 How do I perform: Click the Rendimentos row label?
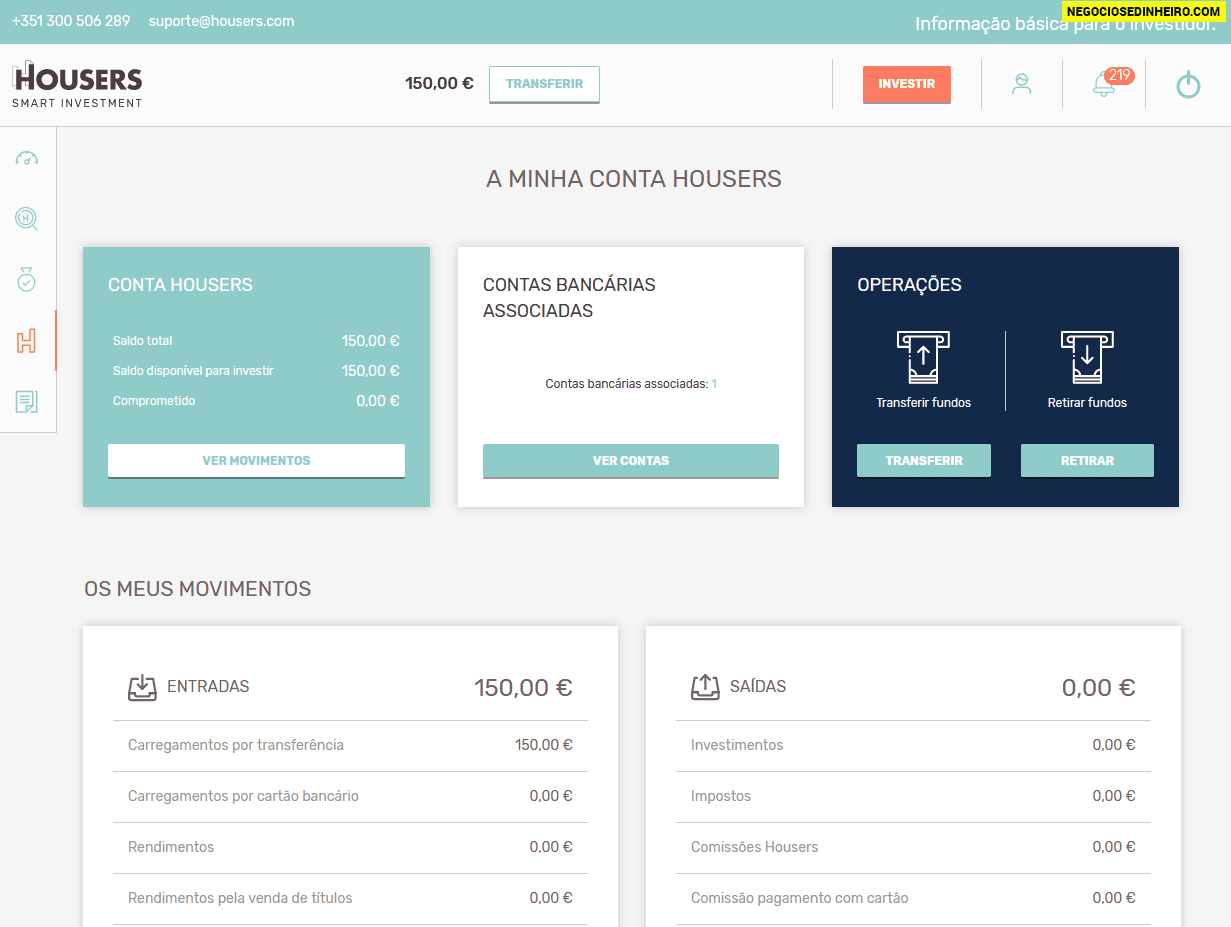point(171,847)
